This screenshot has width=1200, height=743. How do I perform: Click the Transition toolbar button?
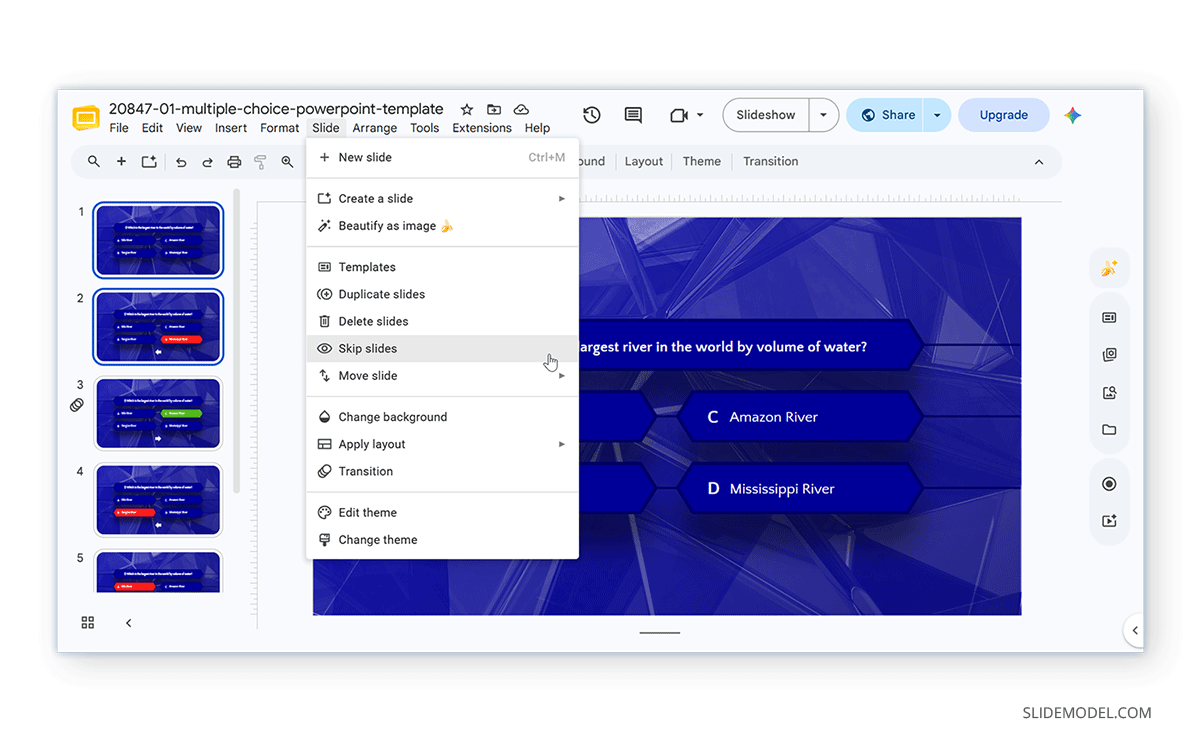[771, 162]
